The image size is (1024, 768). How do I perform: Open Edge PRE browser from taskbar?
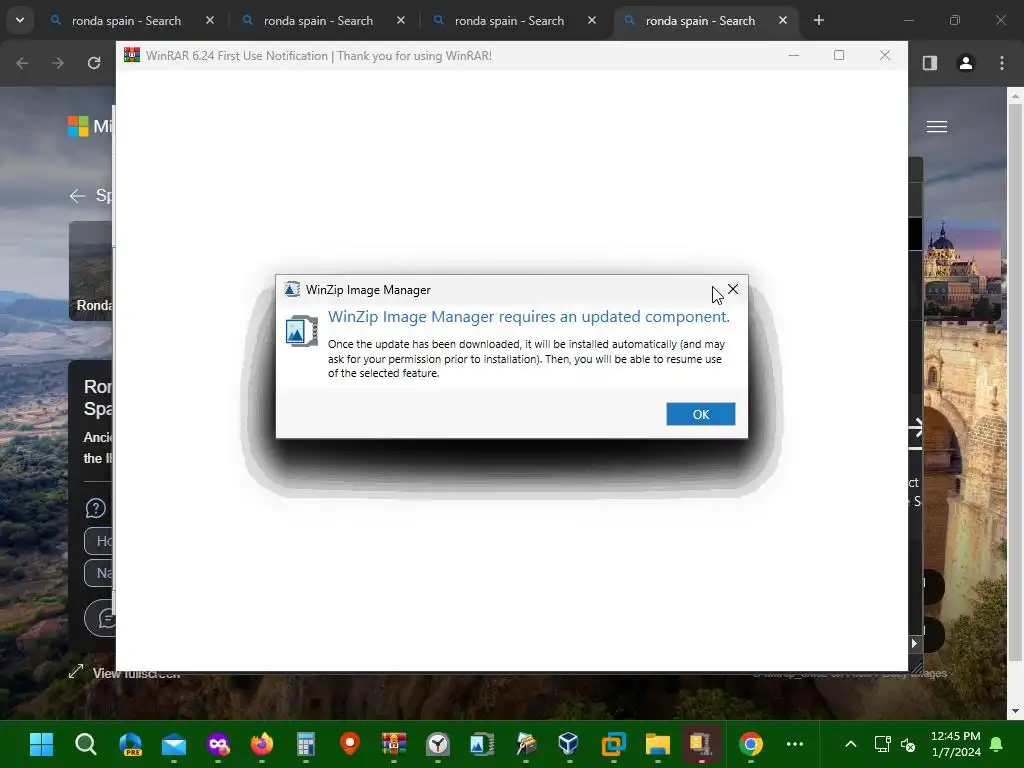coord(130,744)
